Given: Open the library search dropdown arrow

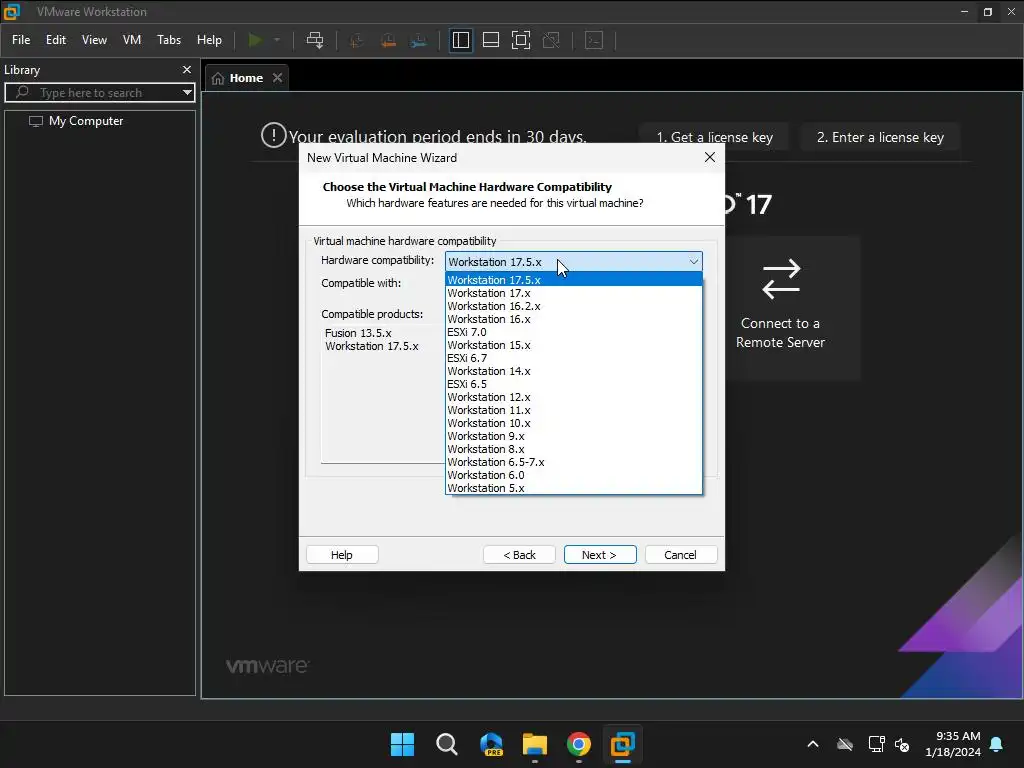Looking at the screenshot, I should pyautogui.click(x=187, y=93).
